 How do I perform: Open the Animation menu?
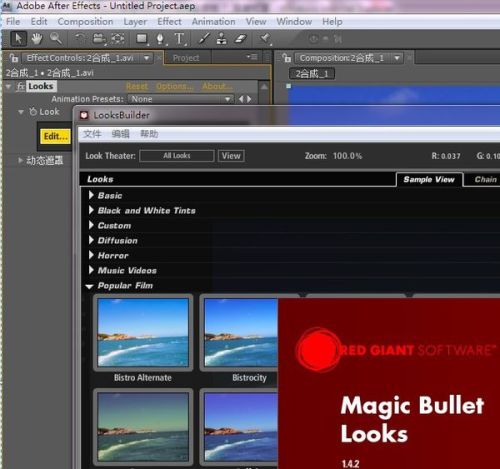[x=213, y=22]
